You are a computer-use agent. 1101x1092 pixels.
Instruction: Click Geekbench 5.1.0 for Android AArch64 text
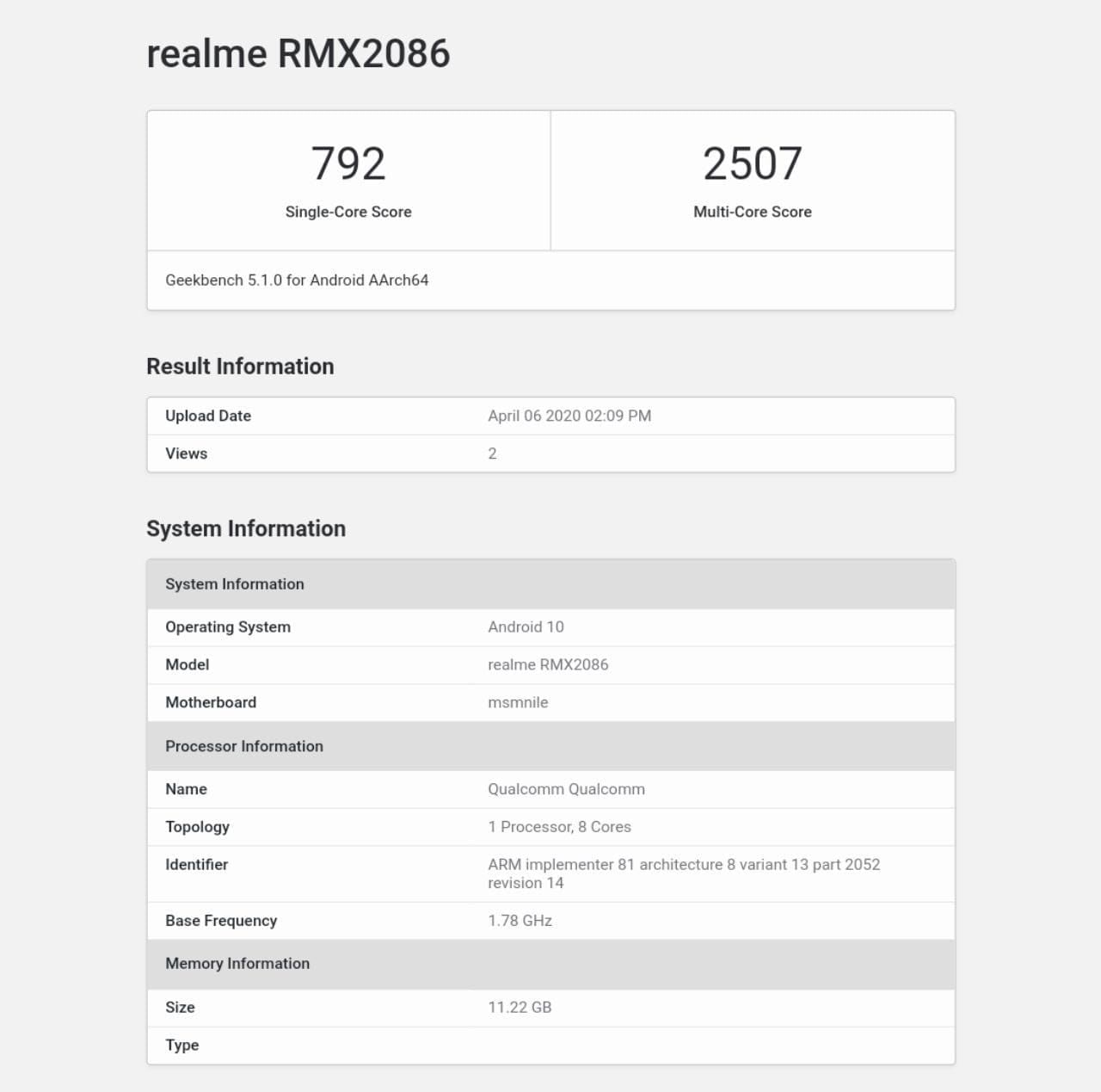coord(297,281)
